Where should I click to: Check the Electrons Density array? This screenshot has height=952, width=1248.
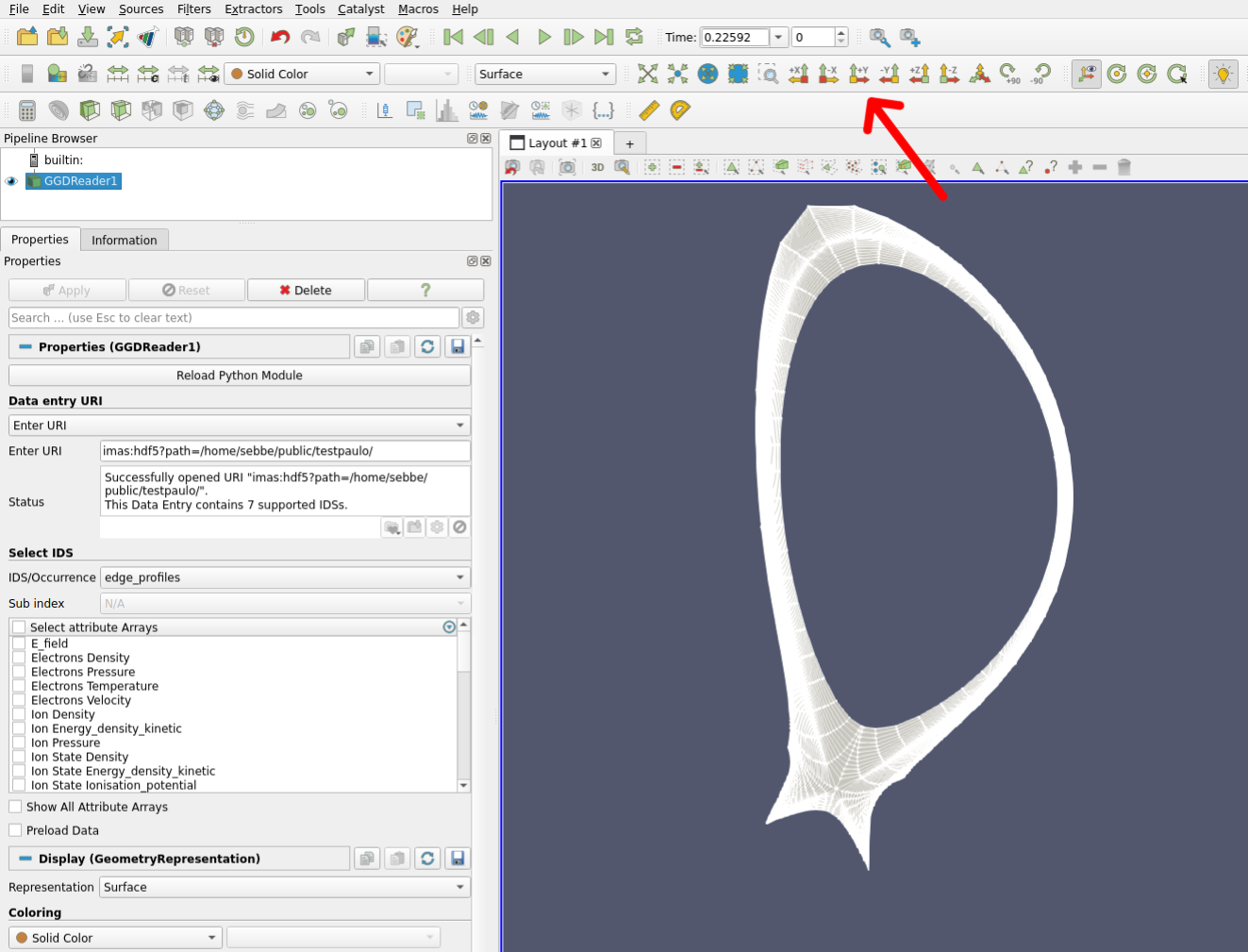(x=19, y=658)
